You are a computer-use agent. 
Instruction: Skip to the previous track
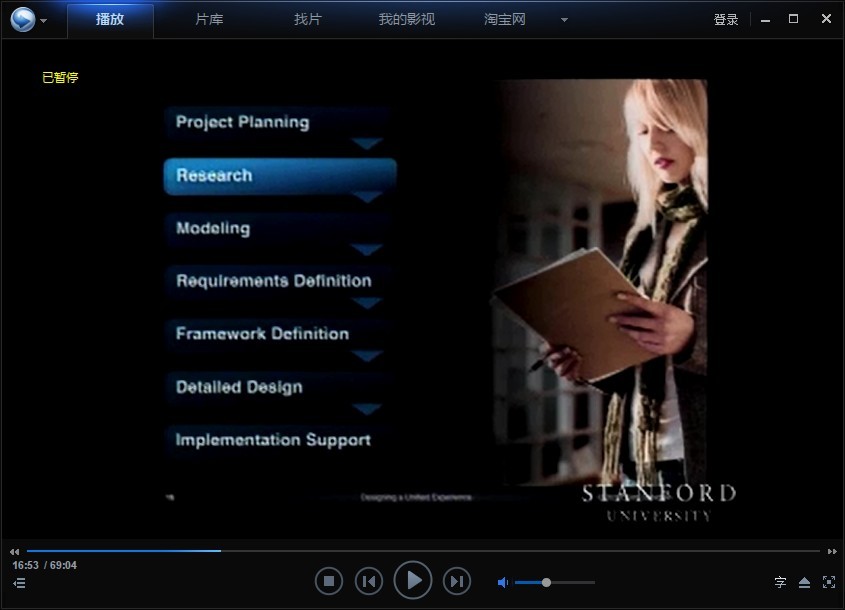coord(369,581)
